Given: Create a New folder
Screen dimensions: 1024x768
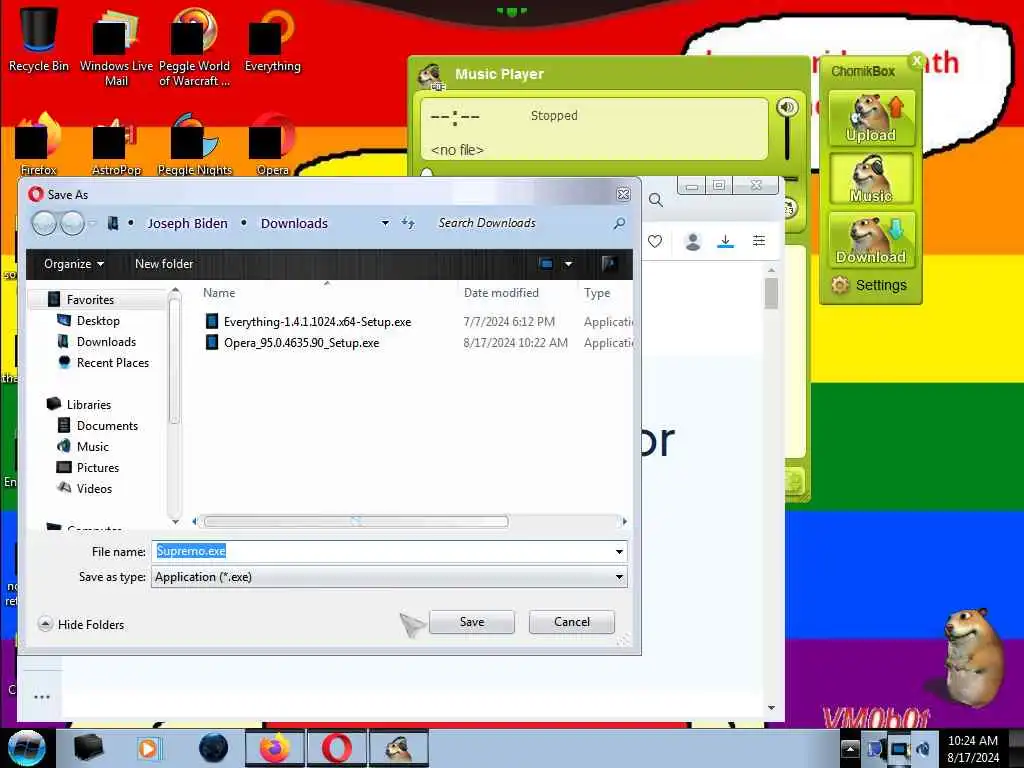Looking at the screenshot, I should (x=164, y=264).
